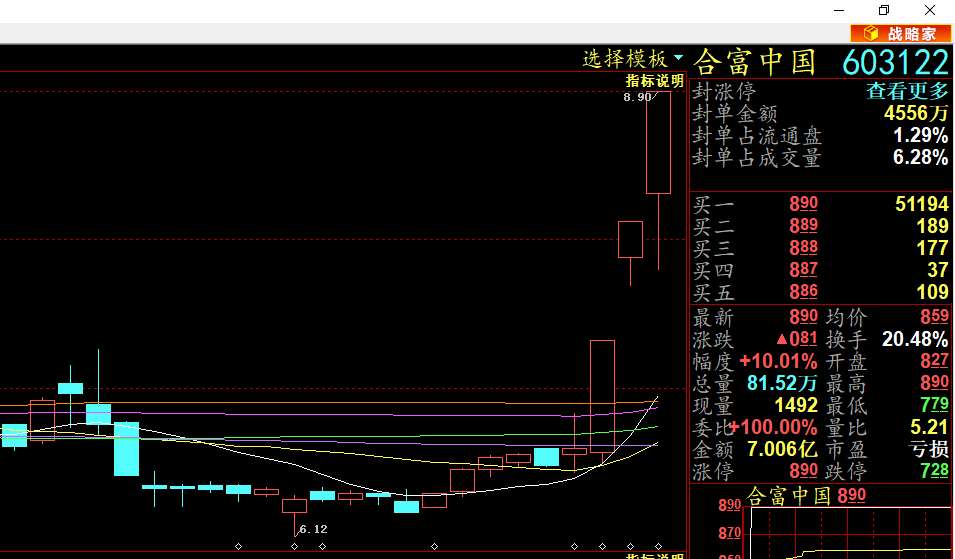955x559 pixels.
Task: Select the 买二 price 889
Action: (x=803, y=226)
